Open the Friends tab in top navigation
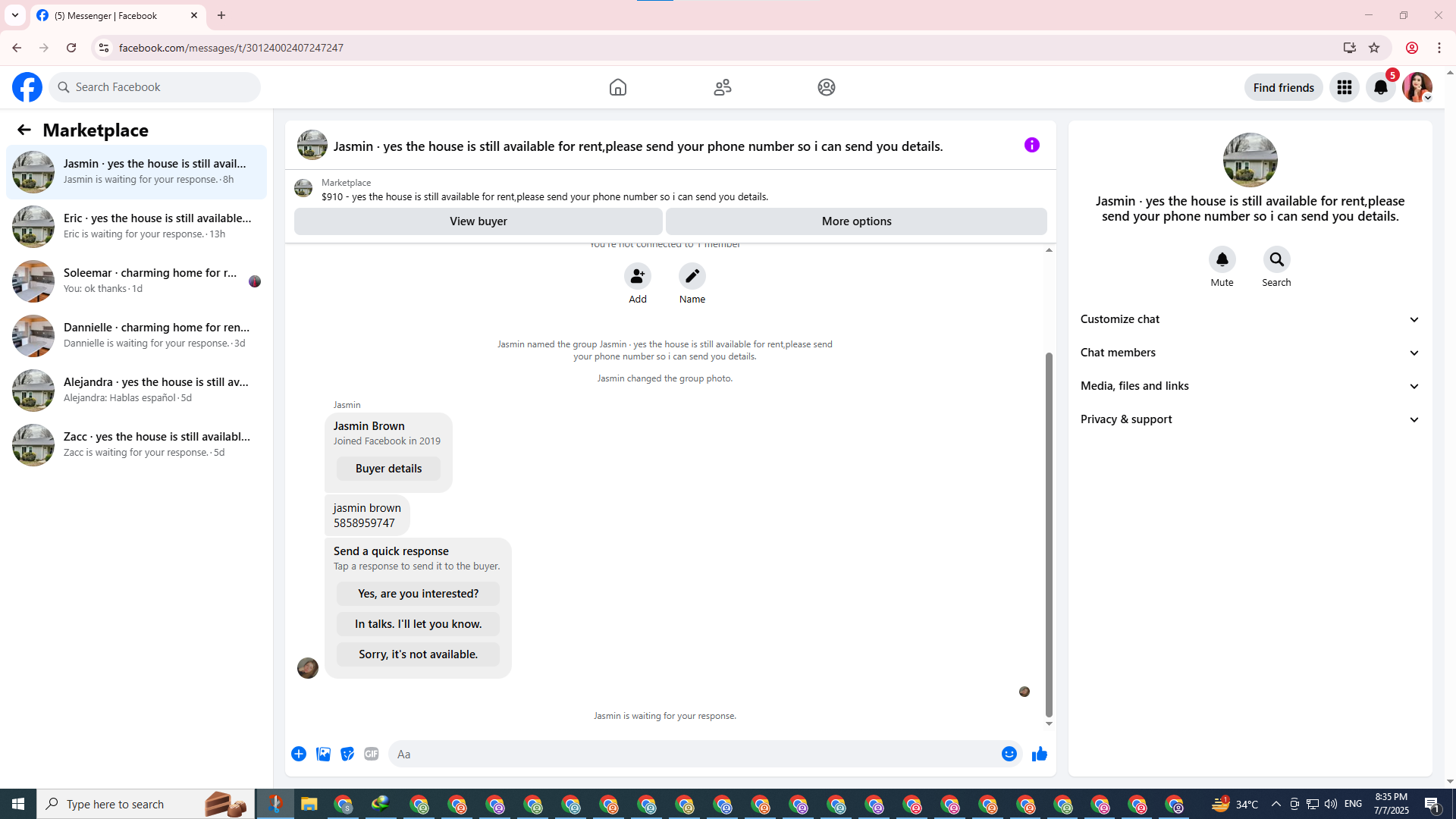Viewport: 1456px width, 819px height. 722,87
